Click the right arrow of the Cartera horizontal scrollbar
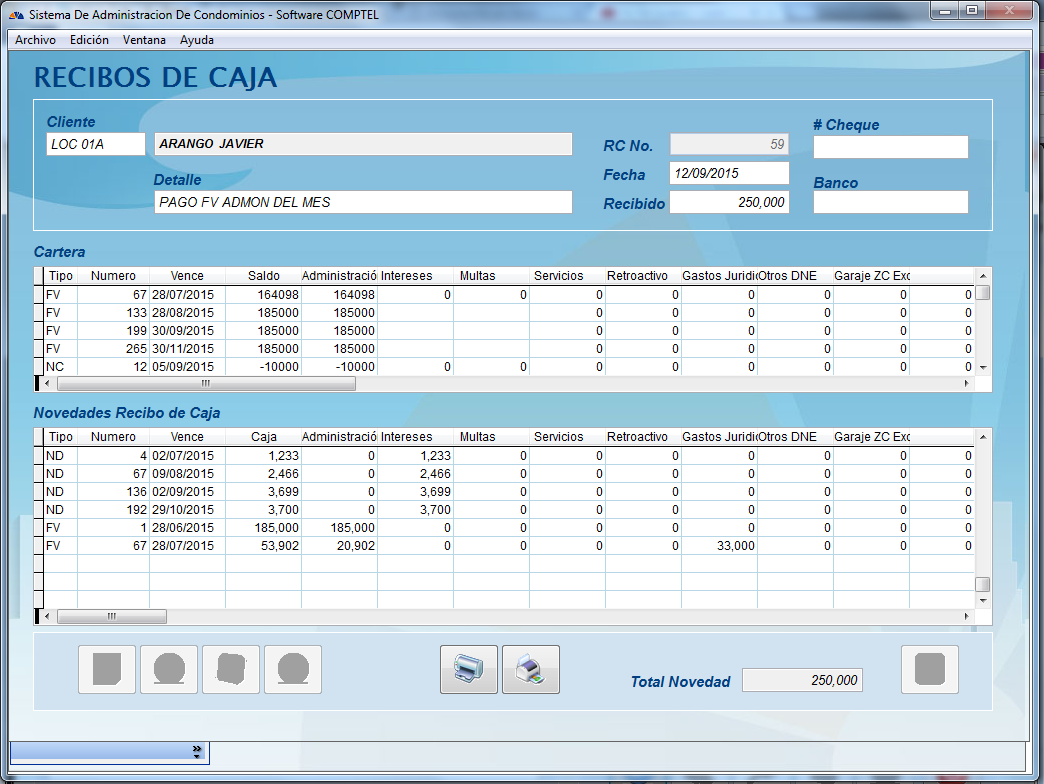This screenshot has height=784, width=1044. (967, 383)
